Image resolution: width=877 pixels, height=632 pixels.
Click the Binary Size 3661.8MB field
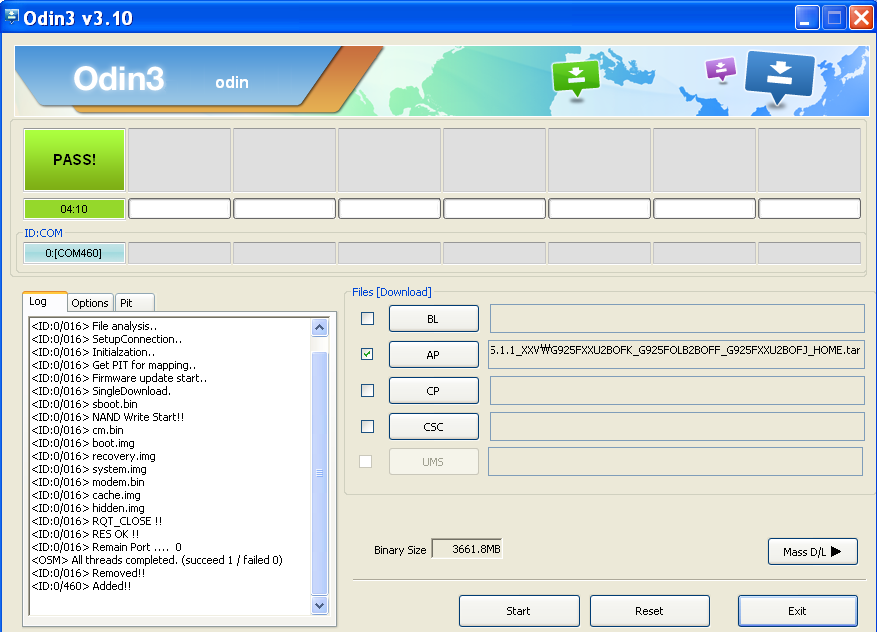point(467,549)
